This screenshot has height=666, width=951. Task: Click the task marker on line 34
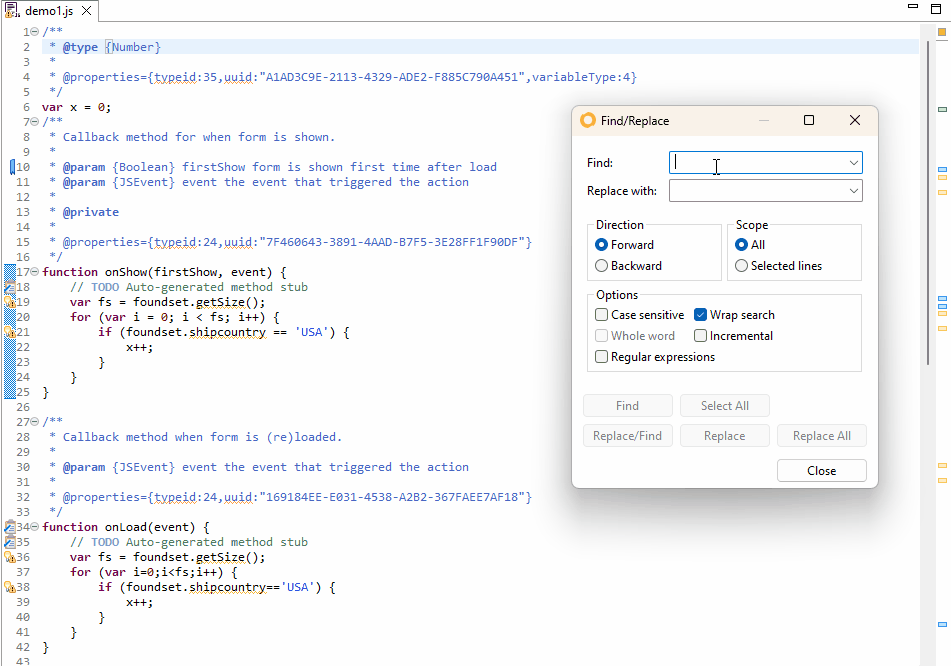10,526
